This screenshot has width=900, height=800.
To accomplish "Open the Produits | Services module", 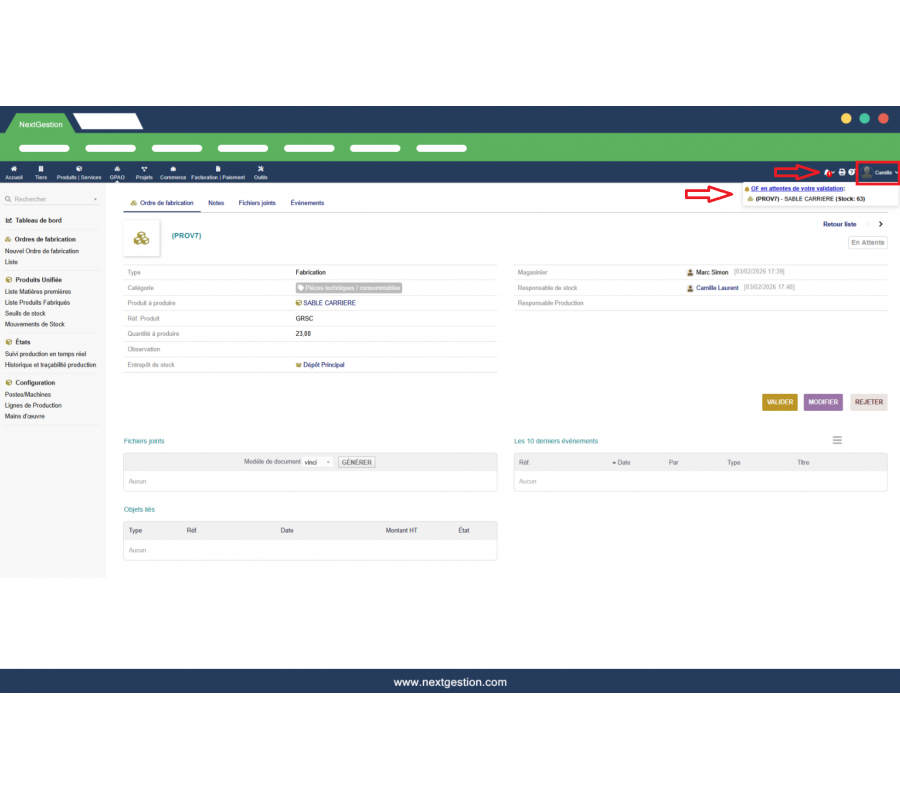I will 79,172.
